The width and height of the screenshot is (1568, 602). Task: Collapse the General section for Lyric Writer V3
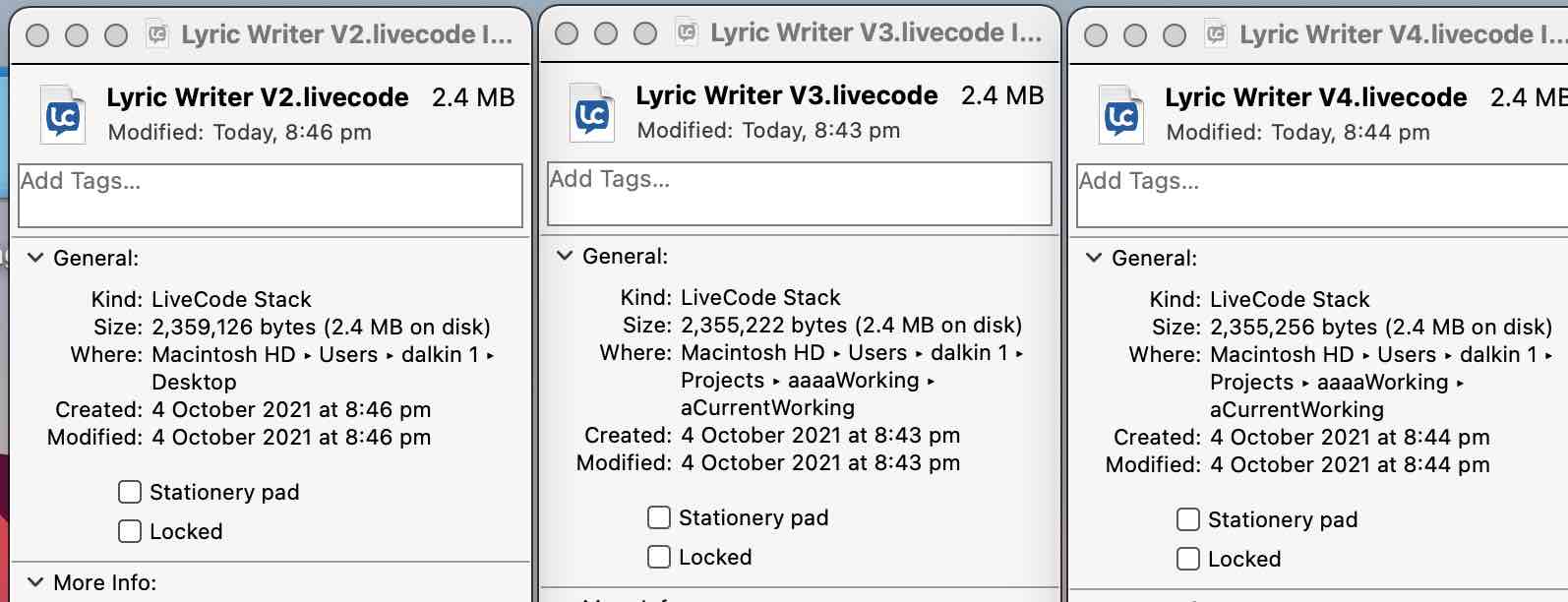click(565, 256)
